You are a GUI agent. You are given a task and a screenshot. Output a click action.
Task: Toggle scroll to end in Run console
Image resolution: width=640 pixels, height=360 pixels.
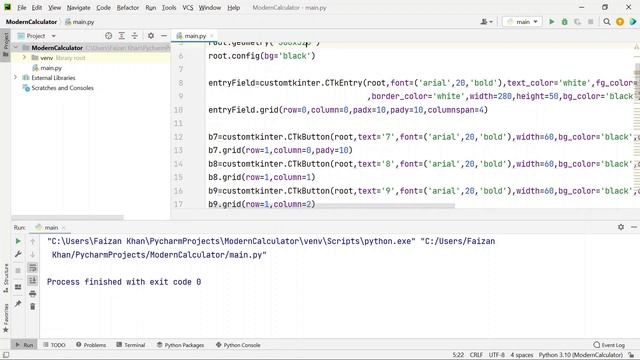(x=33, y=280)
